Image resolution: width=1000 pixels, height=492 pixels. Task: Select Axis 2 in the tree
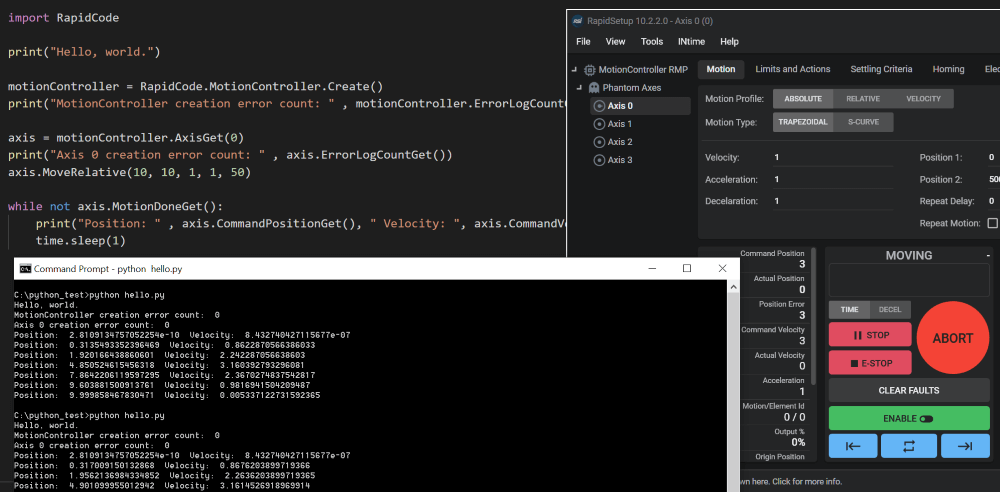coord(620,142)
